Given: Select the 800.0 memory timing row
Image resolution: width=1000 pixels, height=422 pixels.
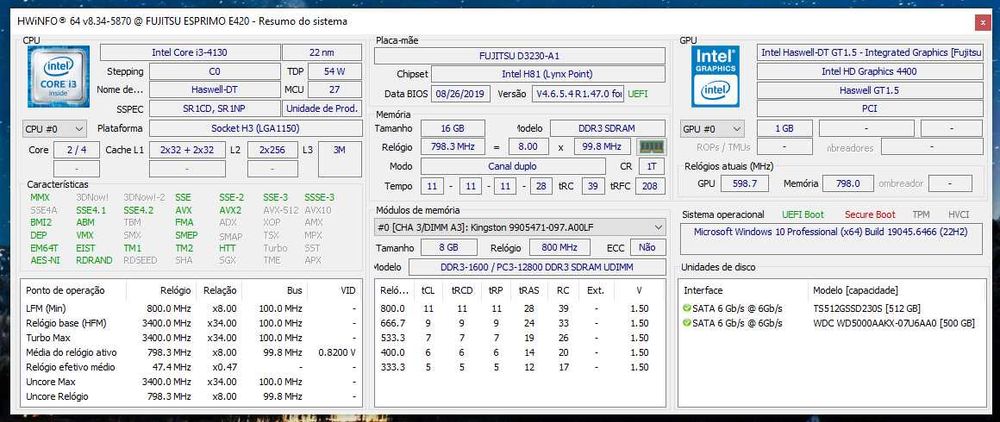Looking at the screenshot, I should (x=519, y=309).
